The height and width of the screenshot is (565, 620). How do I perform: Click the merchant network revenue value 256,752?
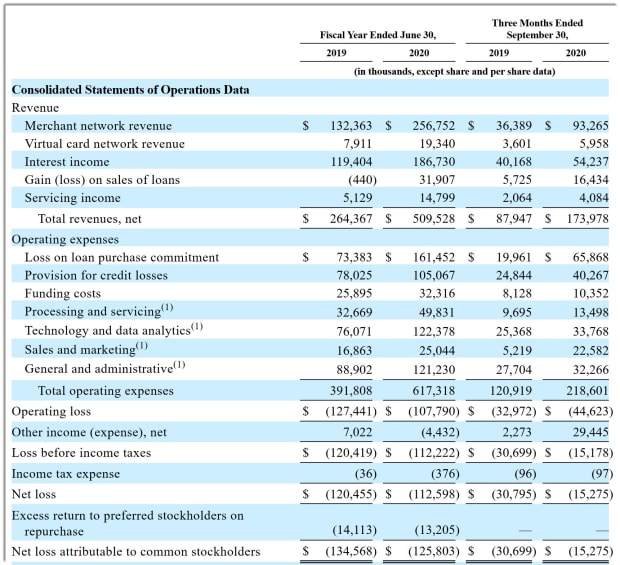point(434,126)
